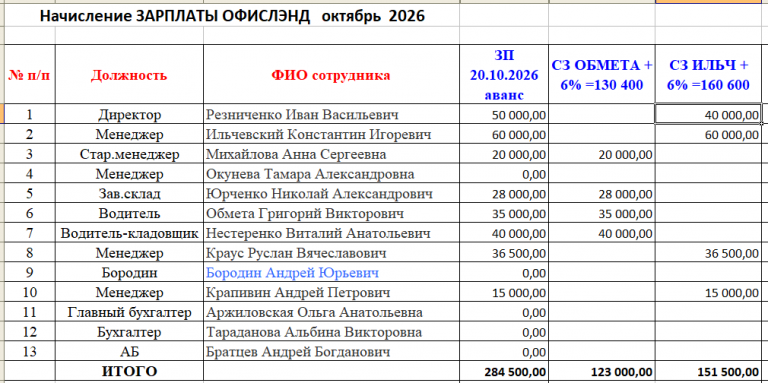Click the 60 000,00 advance for Ильчевский
The image size is (768, 383).
coord(504,134)
